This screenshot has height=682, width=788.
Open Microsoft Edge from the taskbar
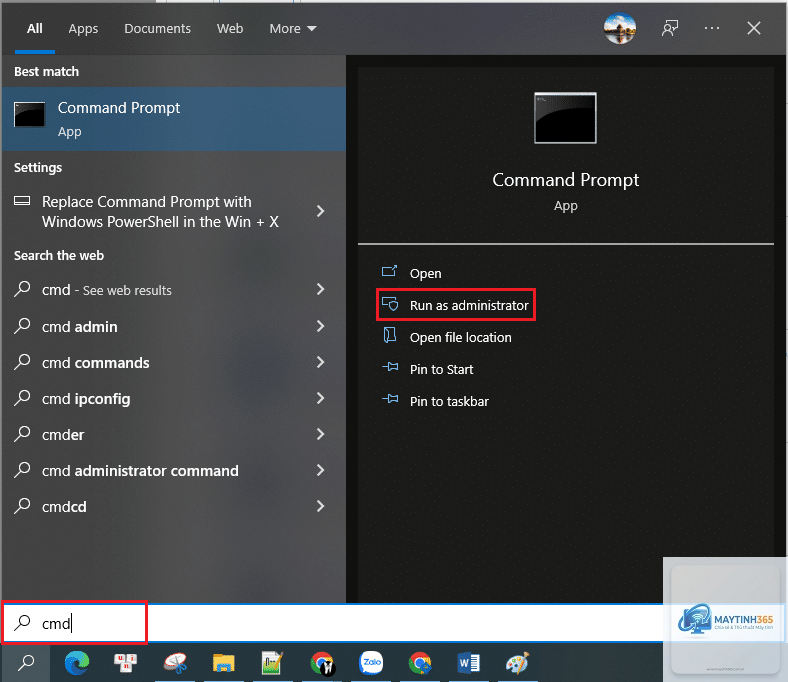click(x=77, y=663)
